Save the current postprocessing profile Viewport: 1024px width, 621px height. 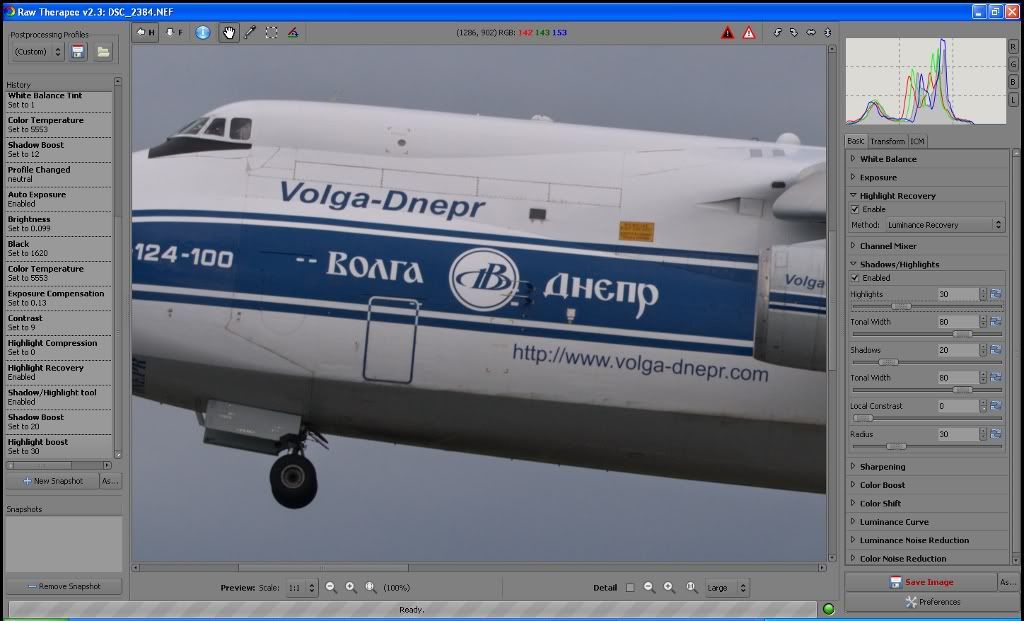pos(78,52)
